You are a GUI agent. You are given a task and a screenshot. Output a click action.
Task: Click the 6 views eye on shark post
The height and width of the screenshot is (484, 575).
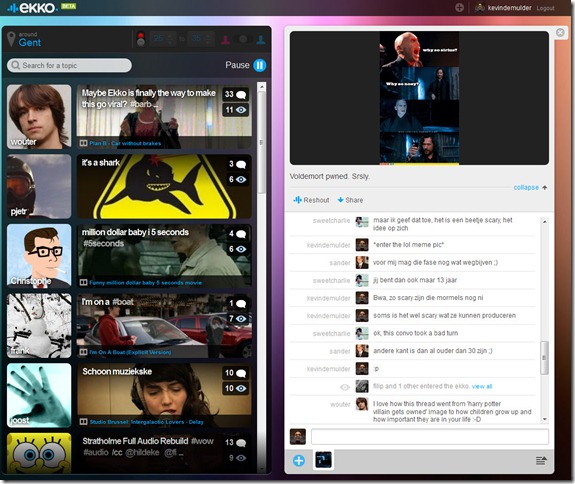tap(237, 179)
